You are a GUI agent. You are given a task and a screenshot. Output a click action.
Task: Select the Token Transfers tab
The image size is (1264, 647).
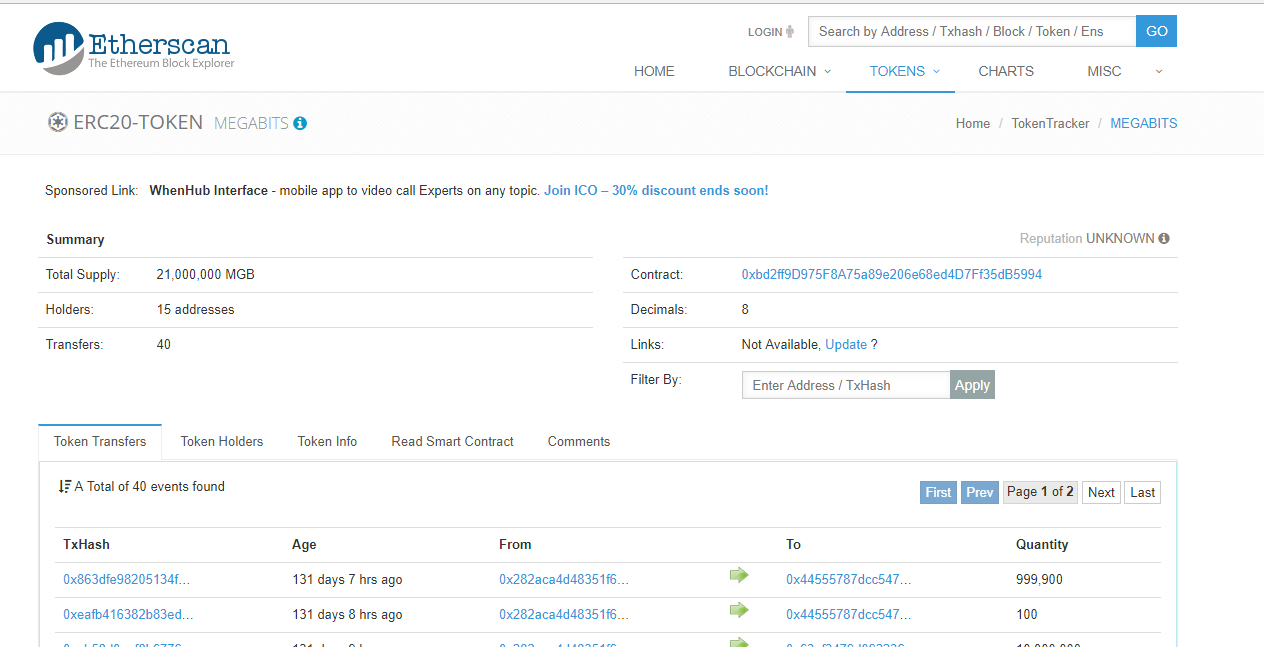point(100,441)
